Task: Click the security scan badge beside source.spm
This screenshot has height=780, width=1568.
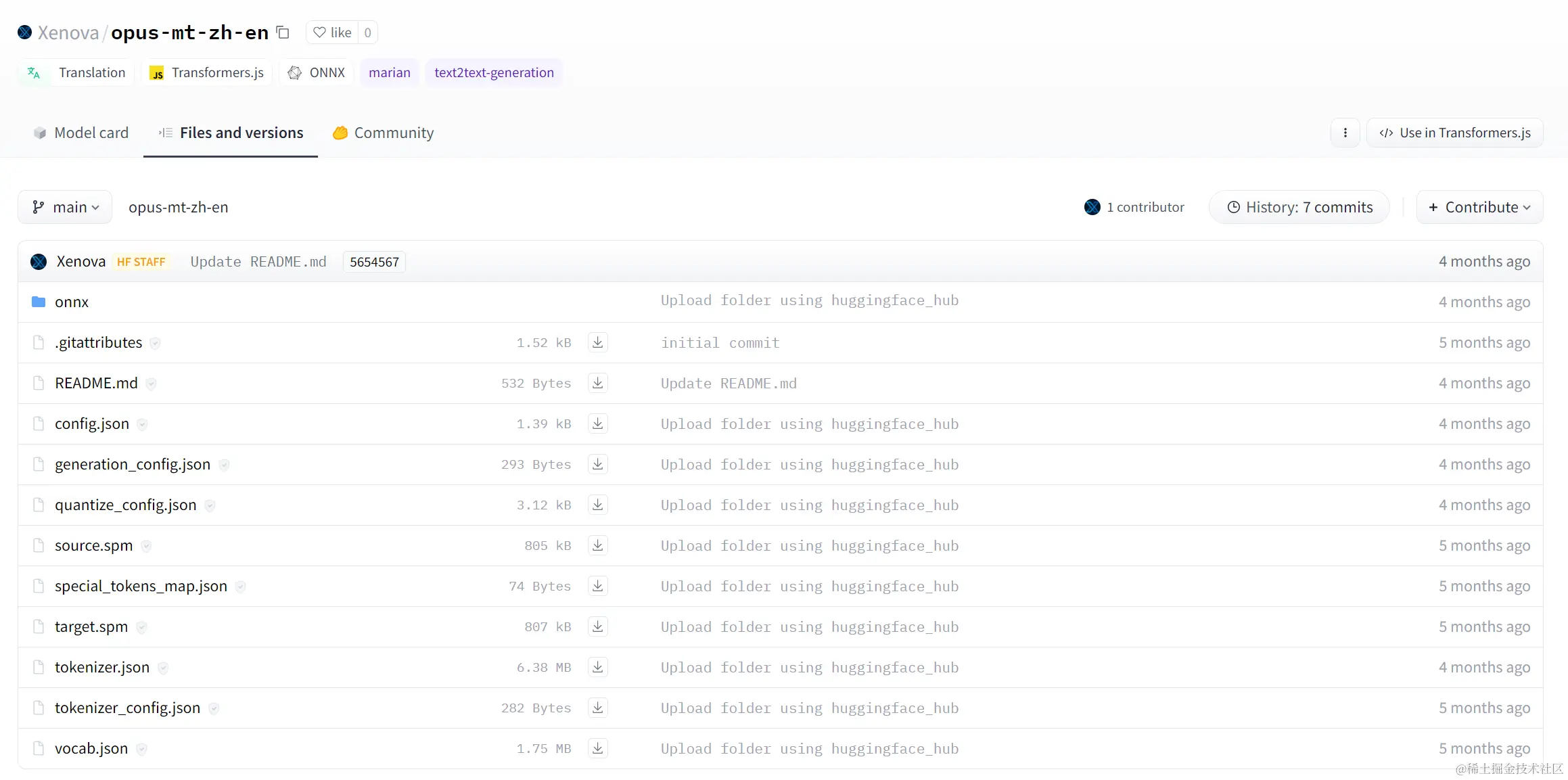Action: click(146, 546)
